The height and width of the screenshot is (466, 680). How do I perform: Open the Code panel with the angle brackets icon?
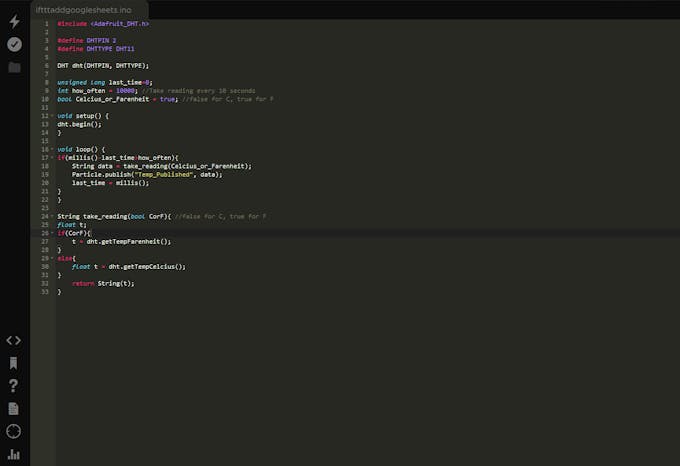click(x=13, y=340)
